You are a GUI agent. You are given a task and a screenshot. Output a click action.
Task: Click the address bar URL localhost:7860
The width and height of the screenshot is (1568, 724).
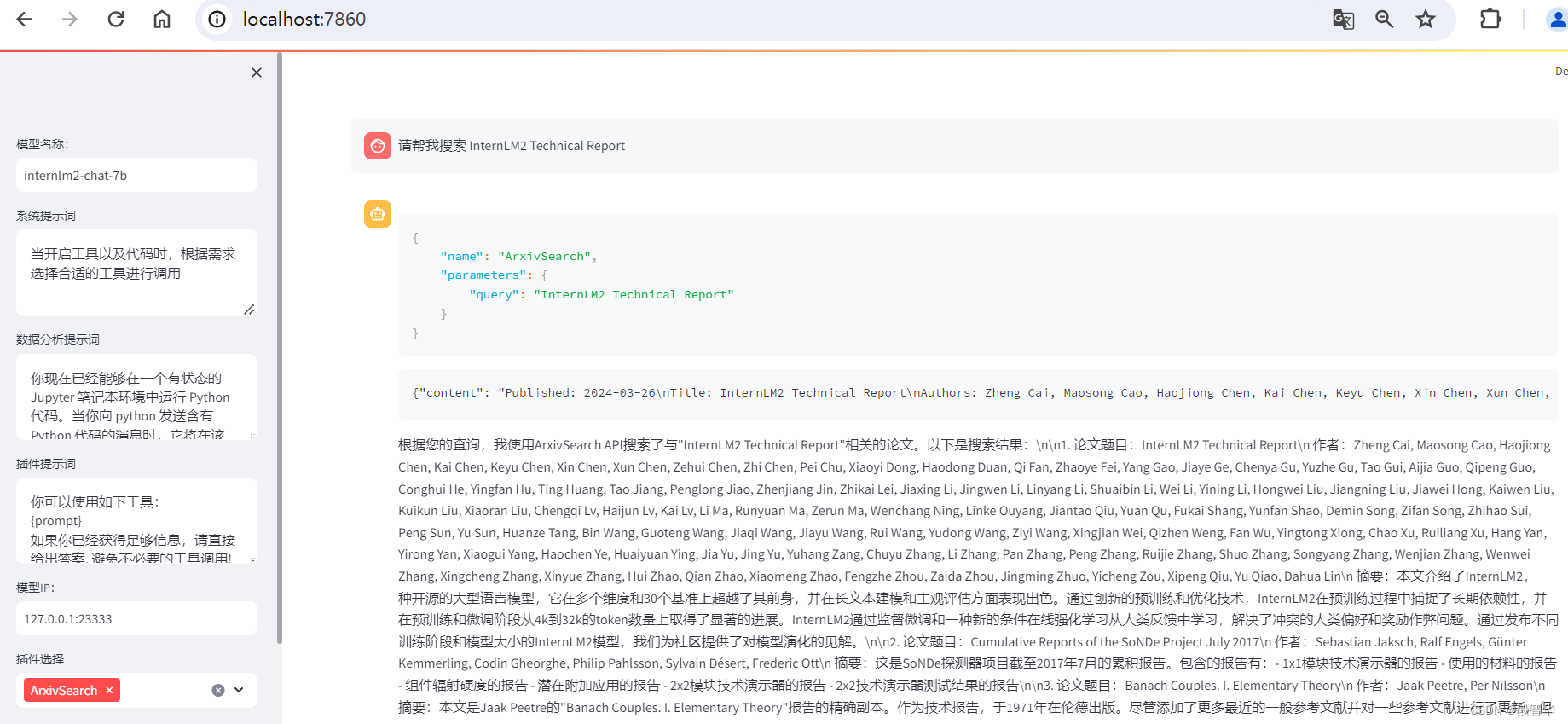pos(304,19)
